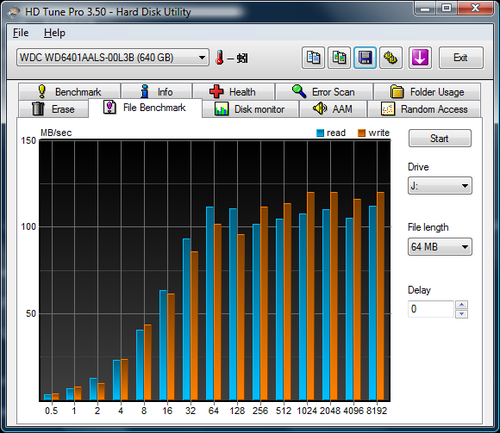Click the thermometer temperature indicator
The height and width of the screenshot is (433, 500).
tap(220, 58)
